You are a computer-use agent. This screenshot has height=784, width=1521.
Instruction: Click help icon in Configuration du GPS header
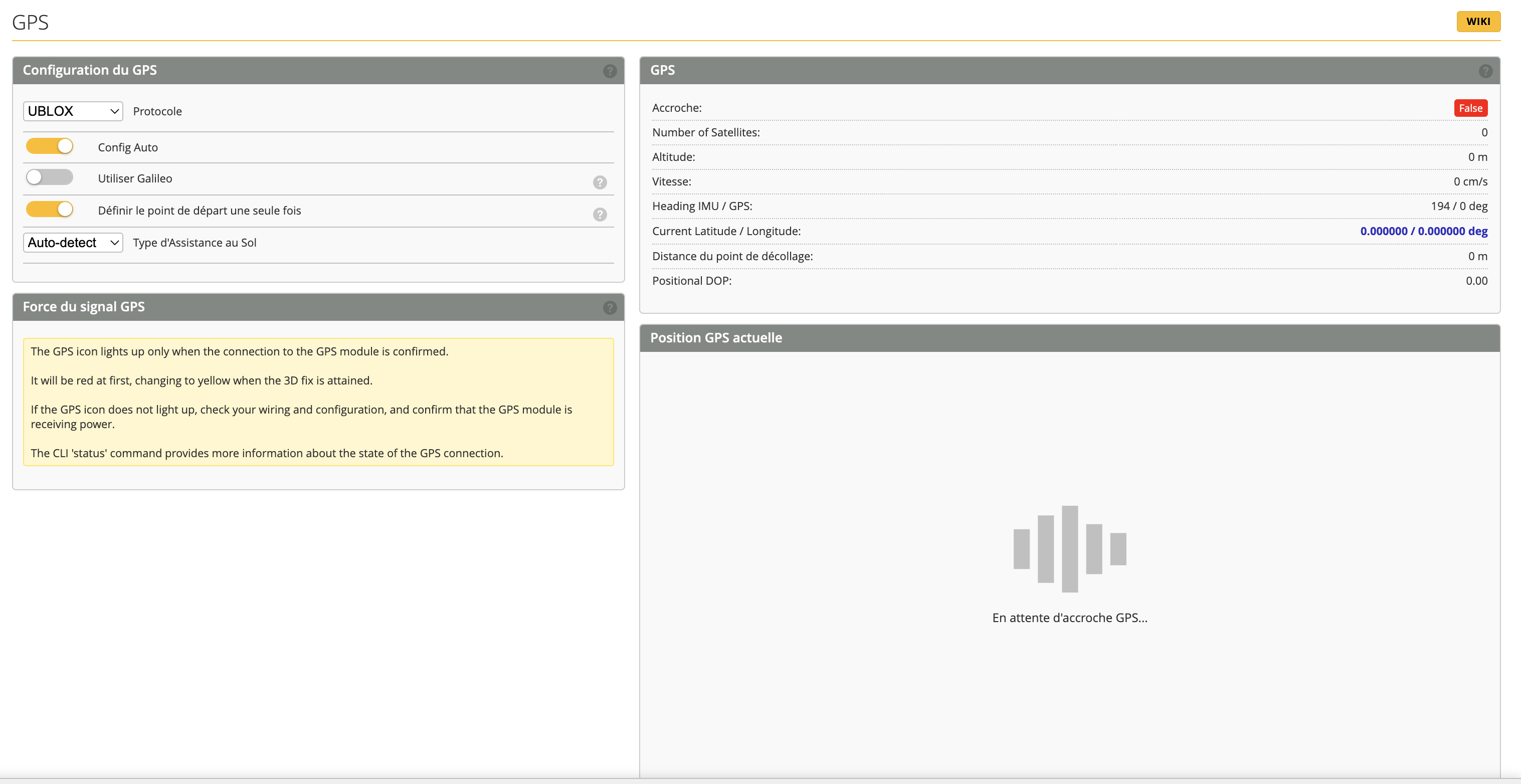(609, 71)
